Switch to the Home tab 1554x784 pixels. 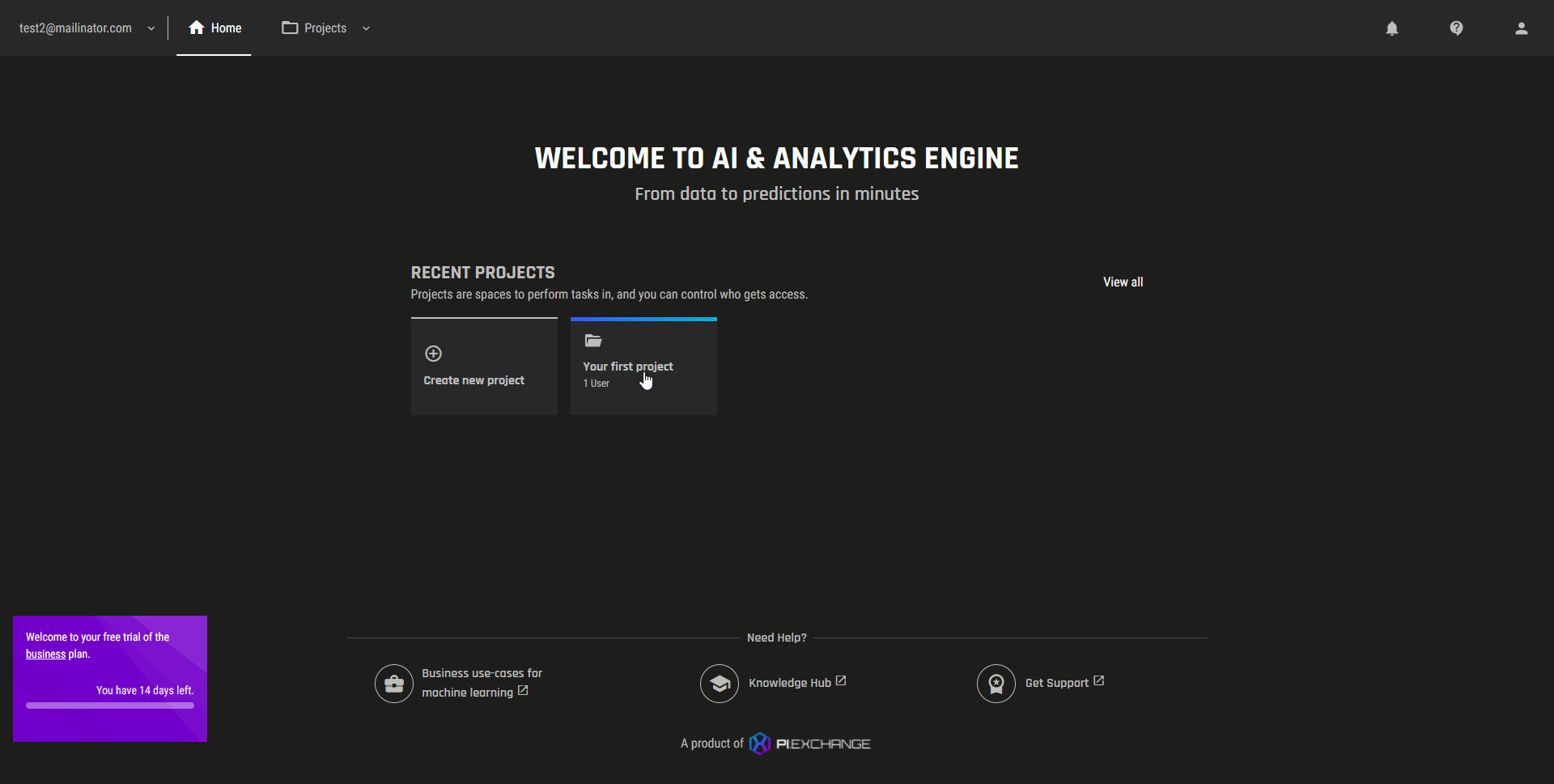click(x=214, y=28)
